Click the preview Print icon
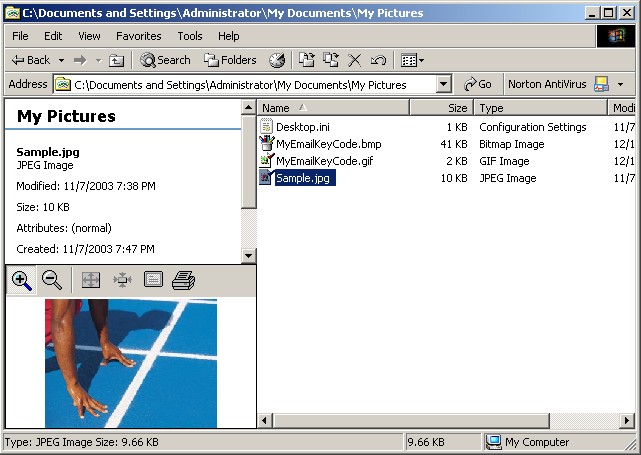The image size is (641, 455). pyautogui.click(x=184, y=280)
